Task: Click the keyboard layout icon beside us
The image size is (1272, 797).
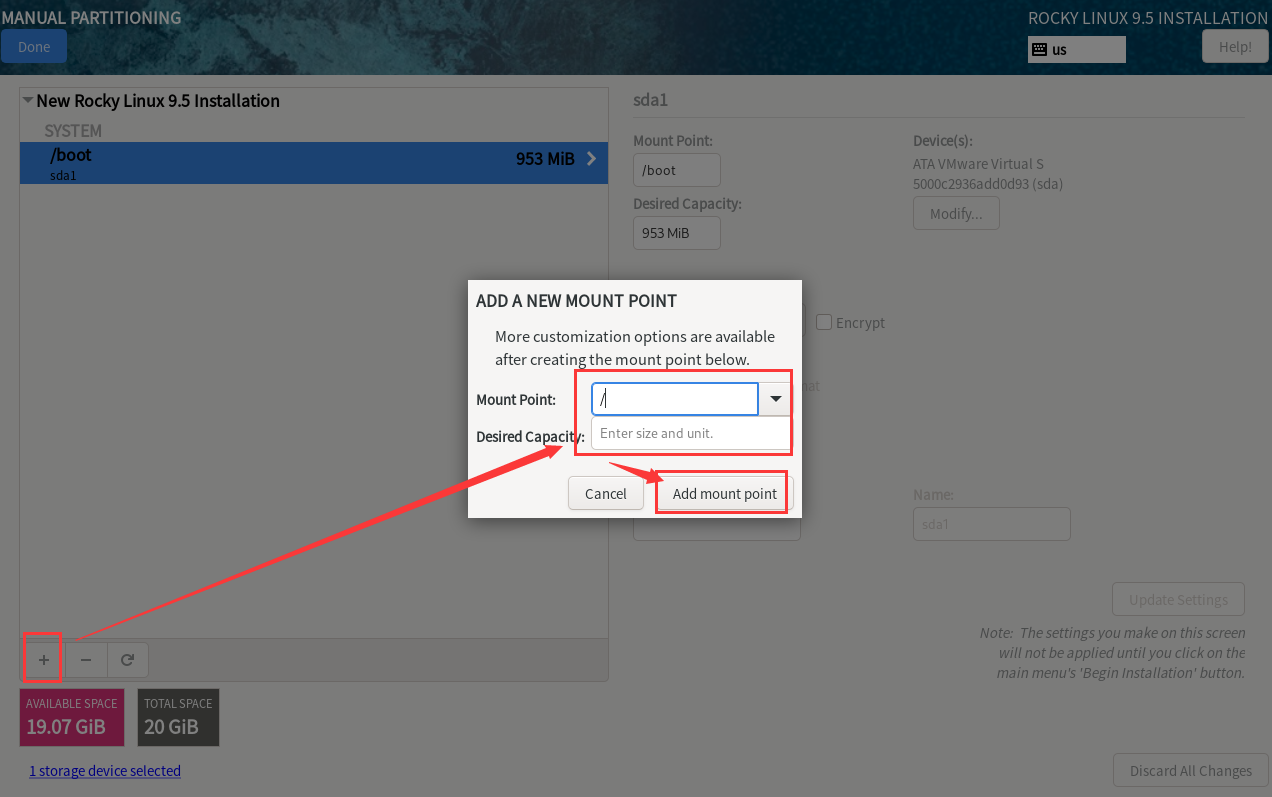Action: pos(1040,49)
